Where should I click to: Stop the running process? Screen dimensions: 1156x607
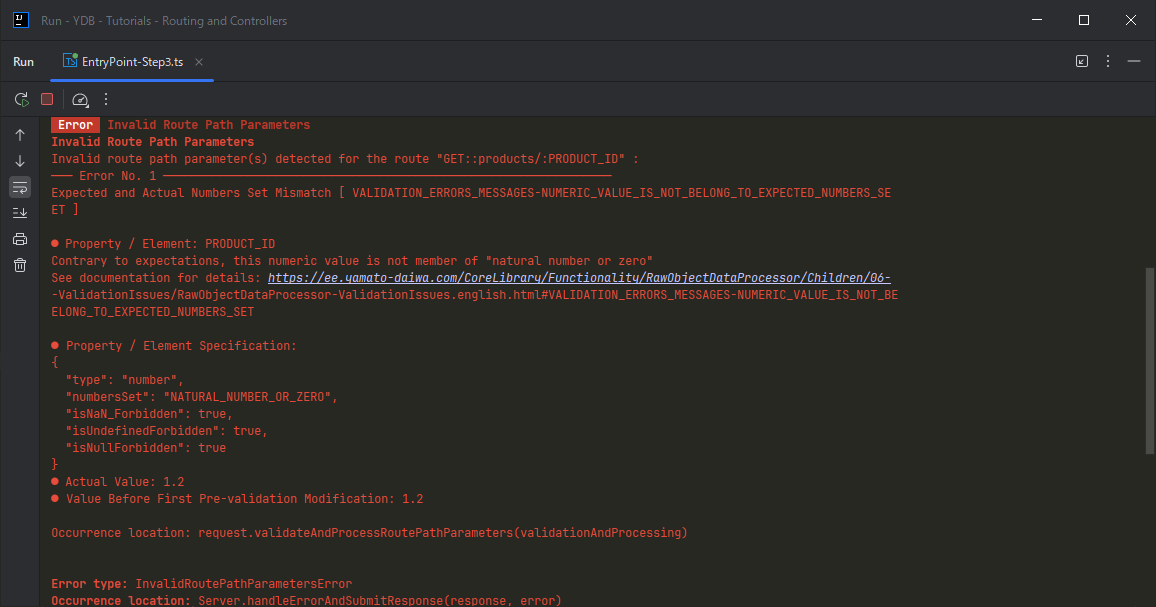tap(47, 99)
